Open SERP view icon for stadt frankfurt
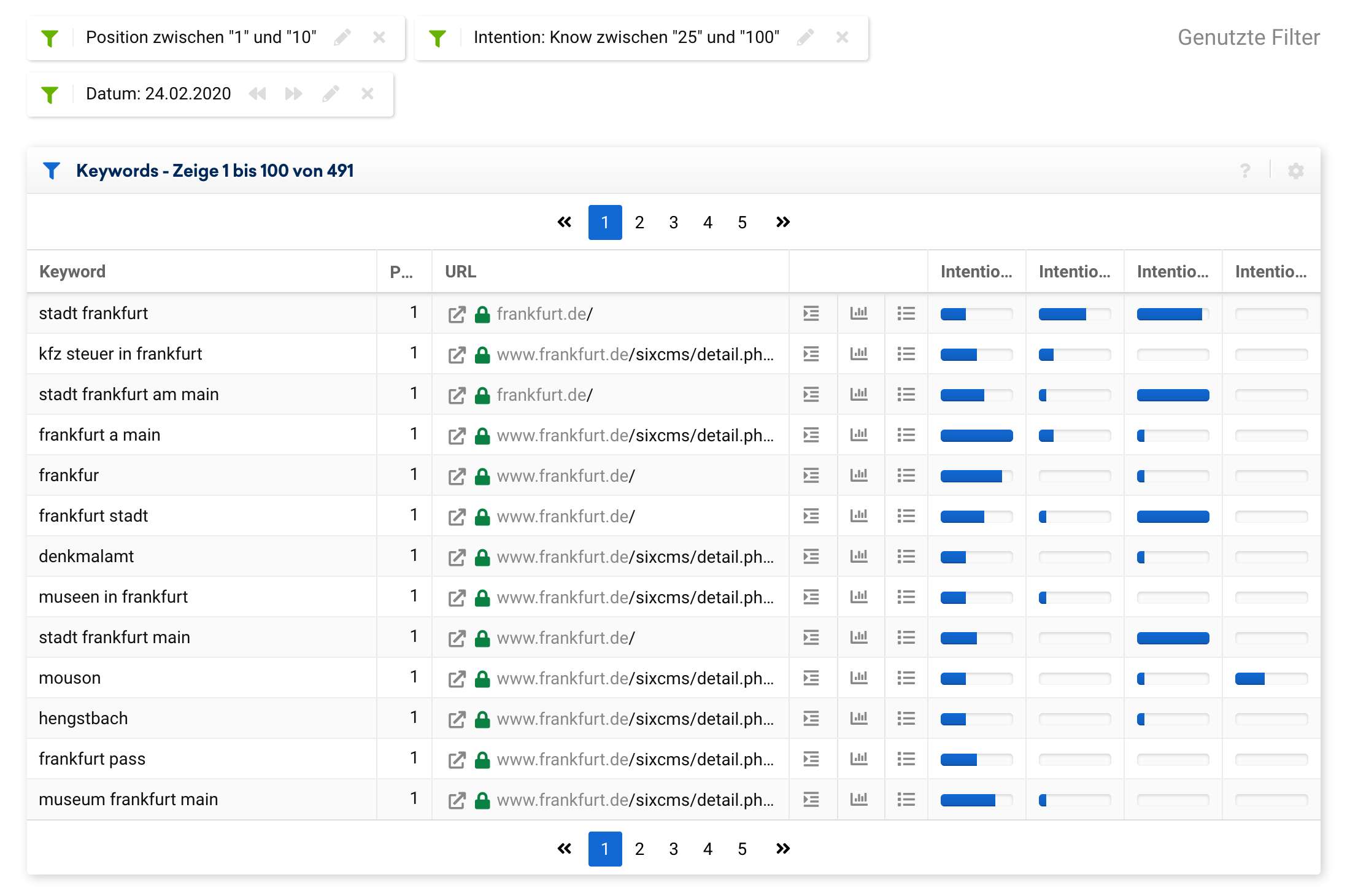The height and width of the screenshot is (896, 1350). 811,314
